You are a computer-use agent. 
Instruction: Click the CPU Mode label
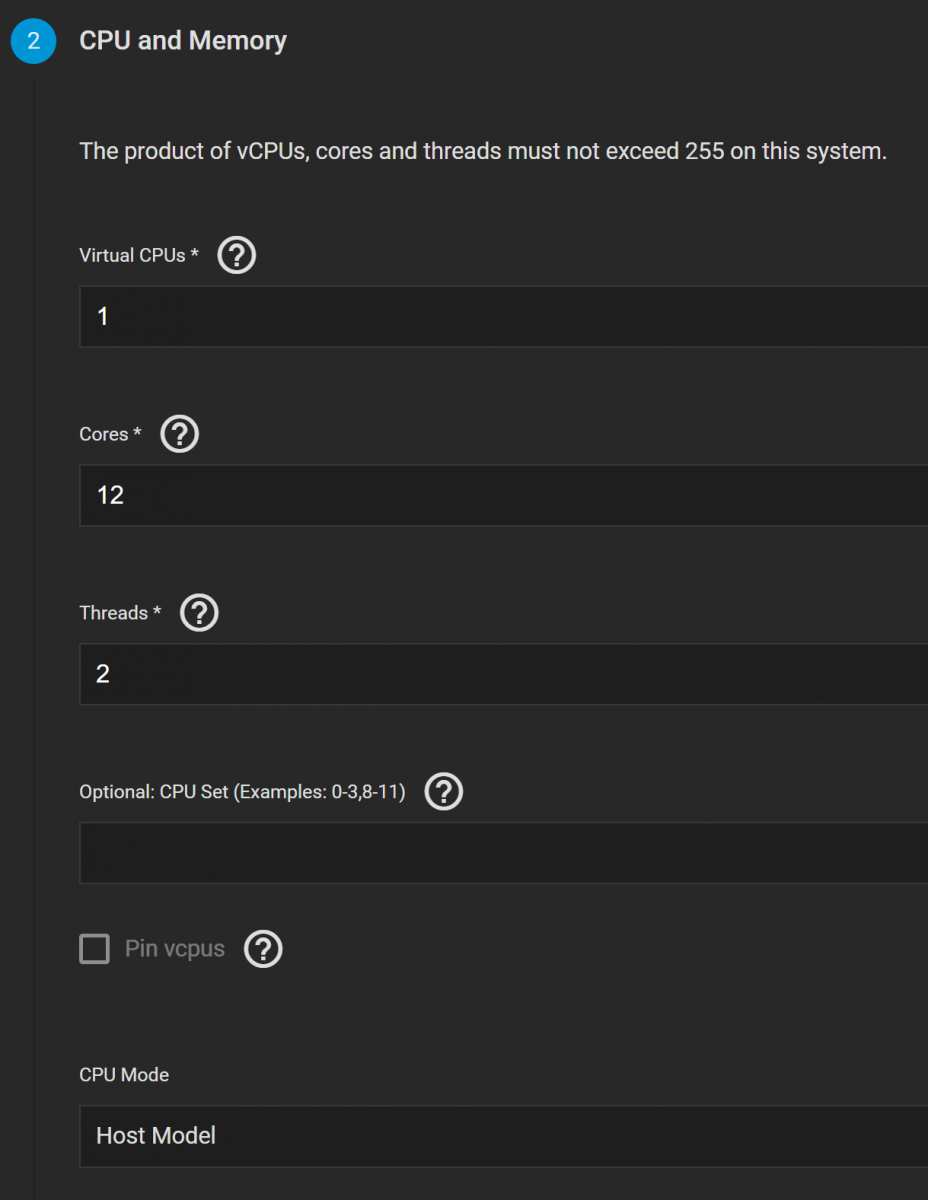point(124,1075)
